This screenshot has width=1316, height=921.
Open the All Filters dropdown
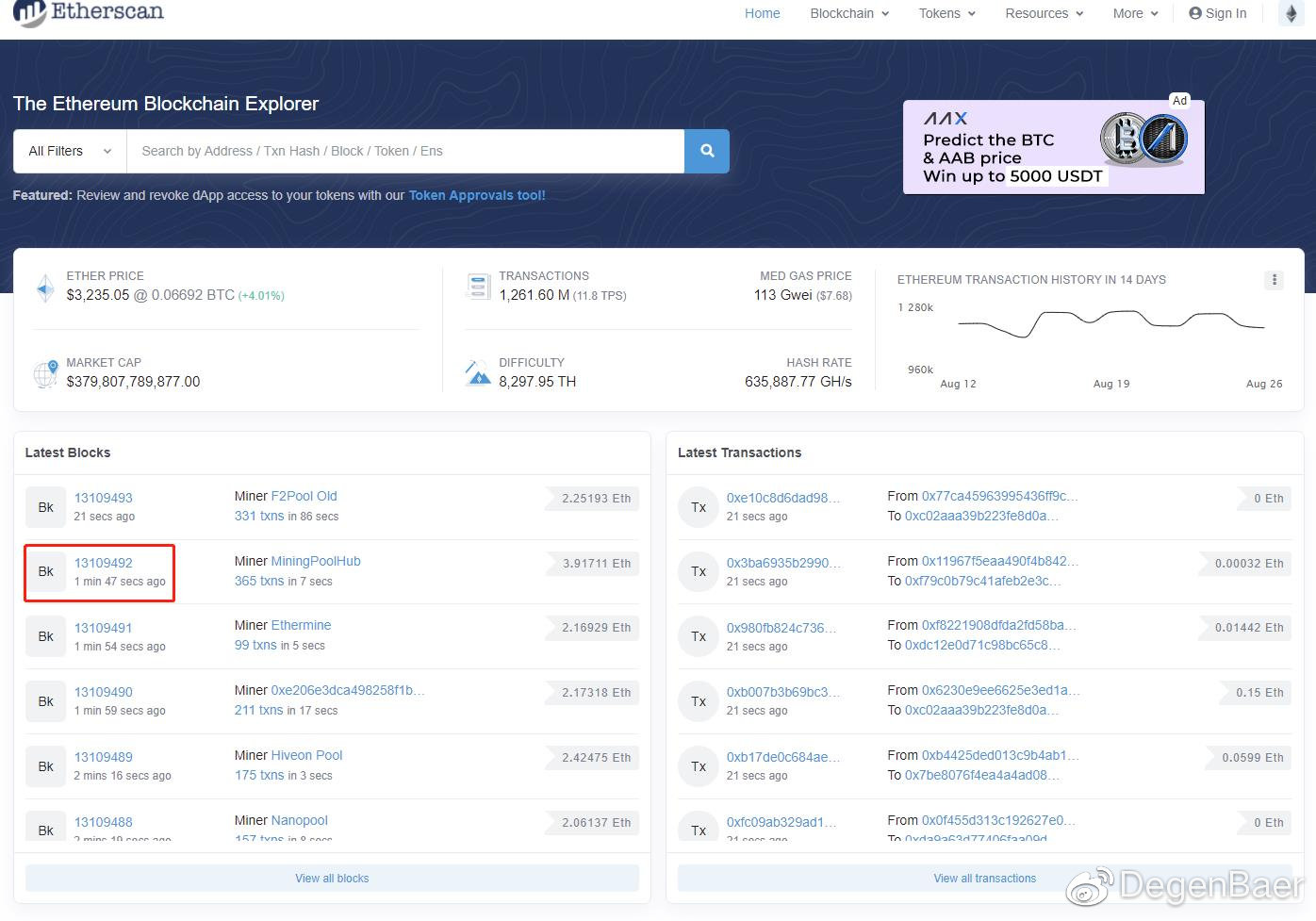click(70, 151)
